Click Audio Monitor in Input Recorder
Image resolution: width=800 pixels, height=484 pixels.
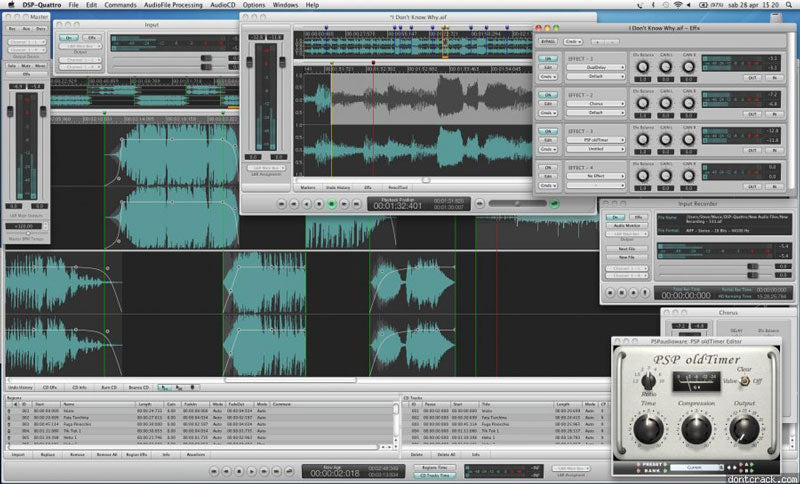coord(627,225)
